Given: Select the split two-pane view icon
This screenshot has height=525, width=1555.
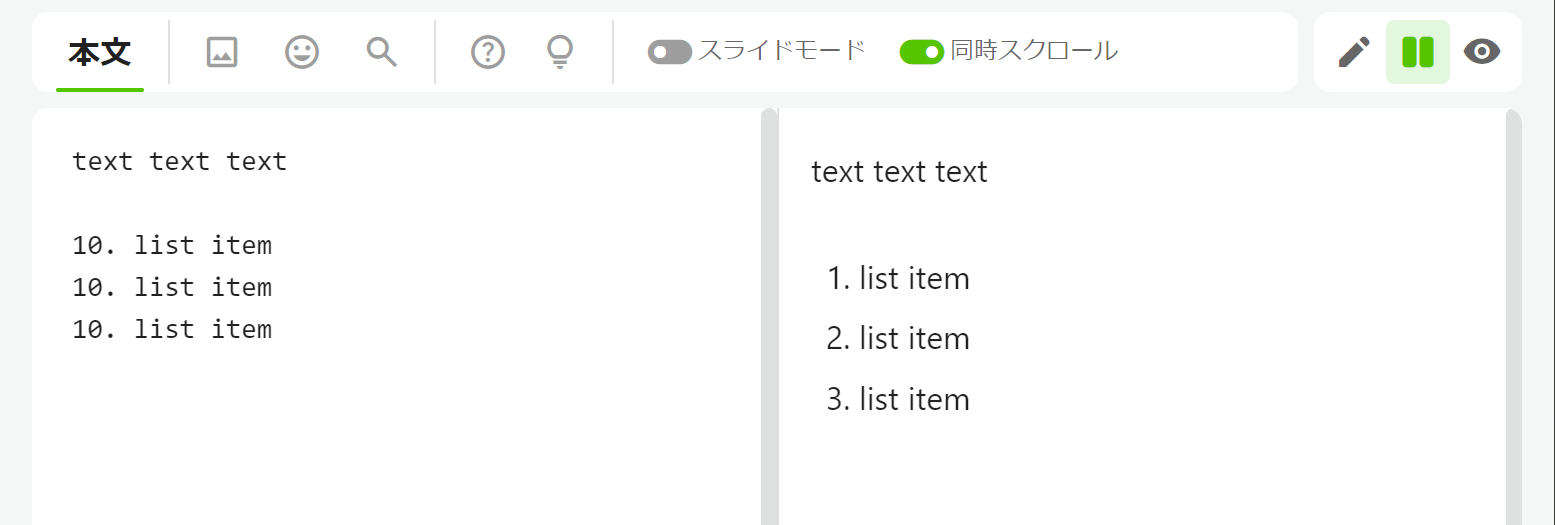Looking at the screenshot, I should (x=1418, y=52).
